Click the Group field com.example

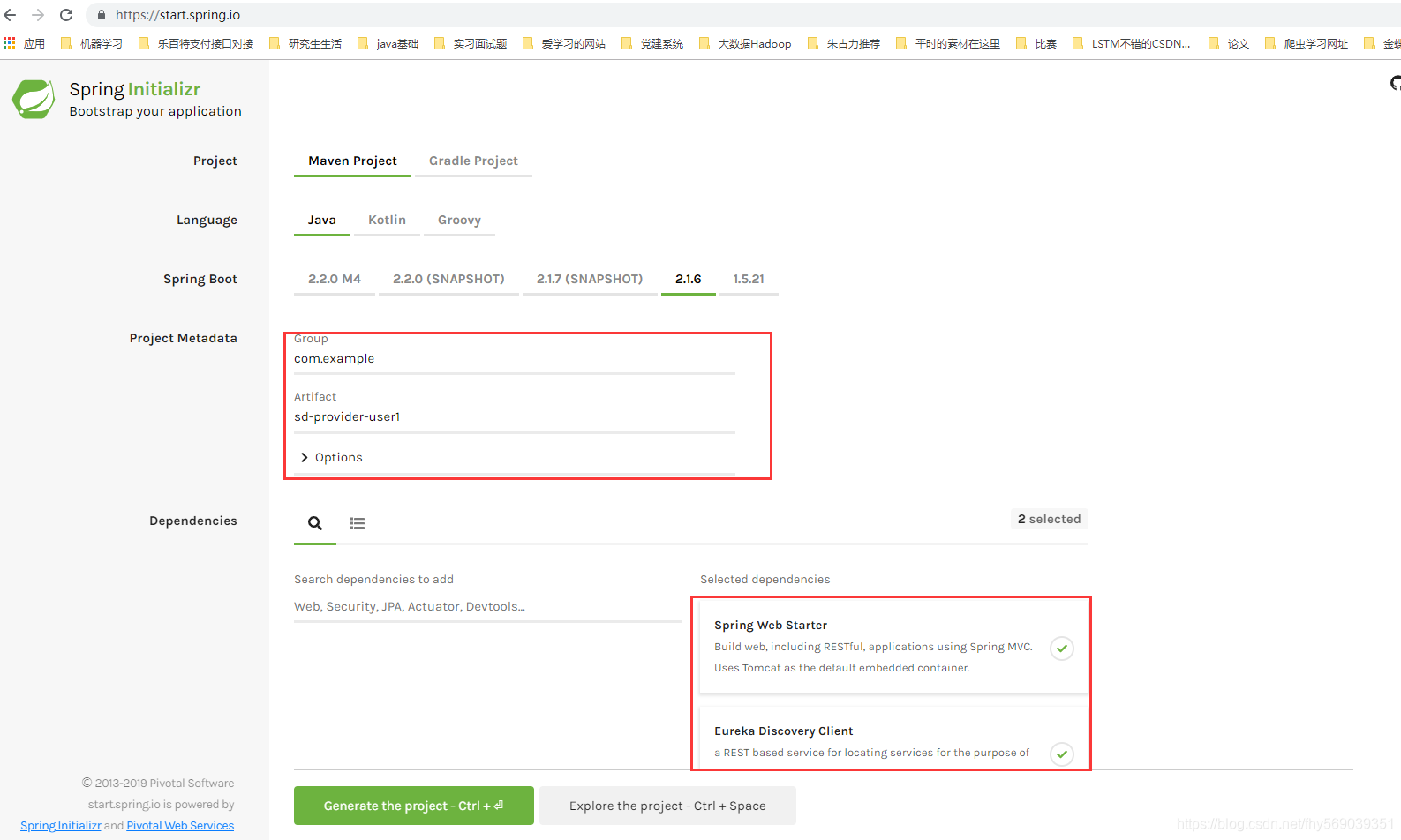pos(515,358)
